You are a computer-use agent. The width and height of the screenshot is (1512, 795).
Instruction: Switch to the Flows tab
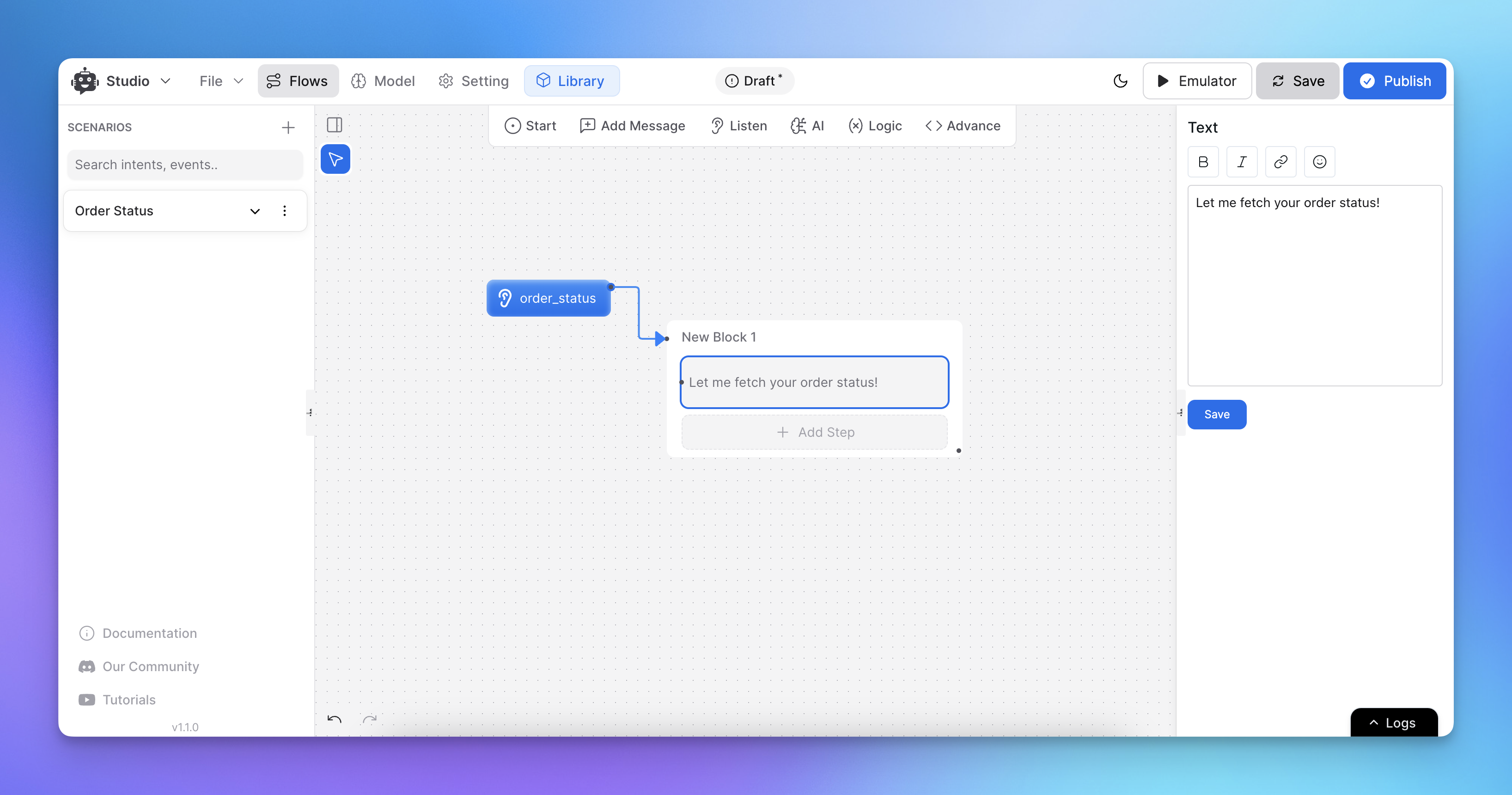click(298, 81)
